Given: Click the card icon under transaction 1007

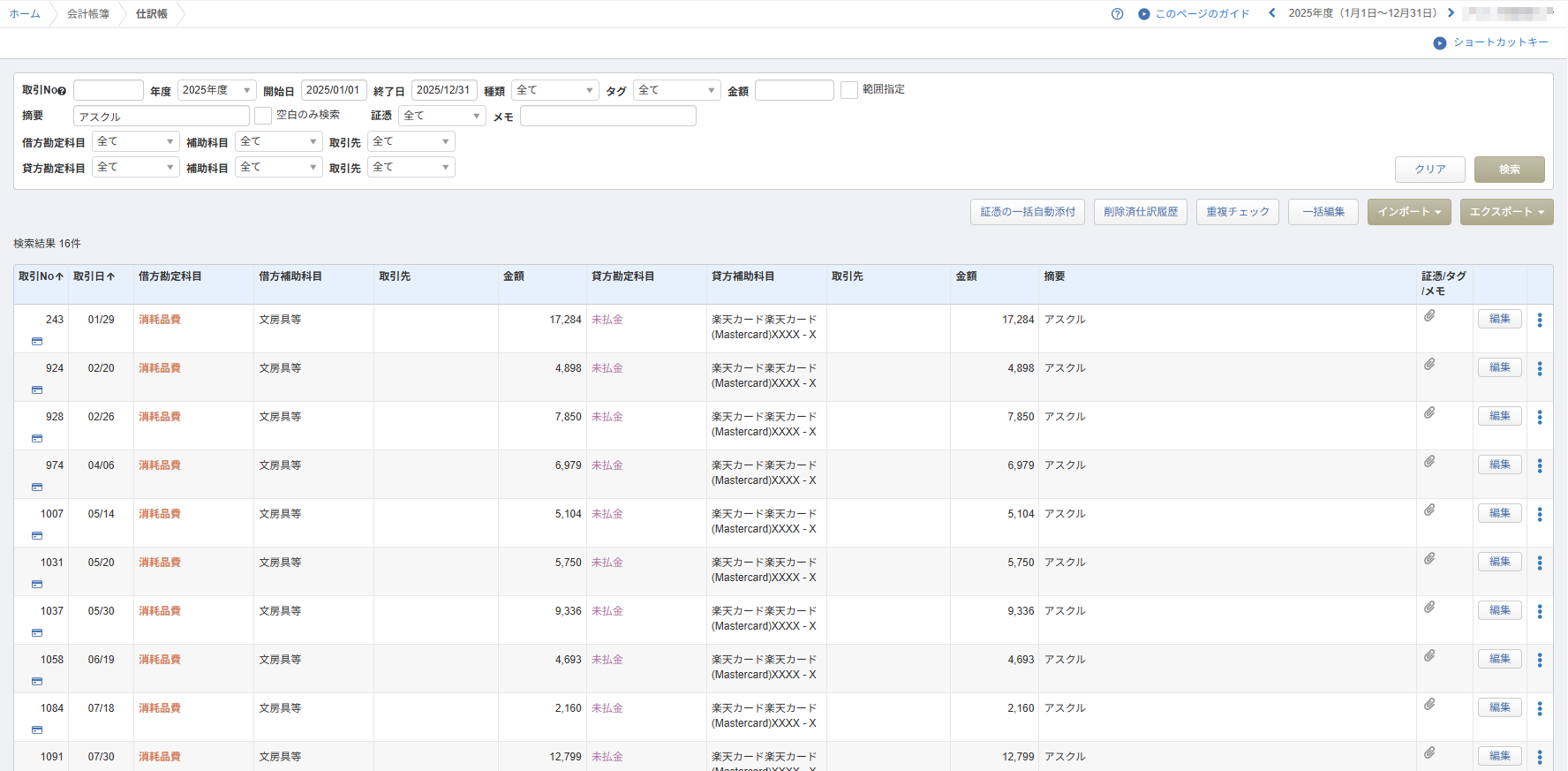Looking at the screenshot, I should (x=37, y=535).
